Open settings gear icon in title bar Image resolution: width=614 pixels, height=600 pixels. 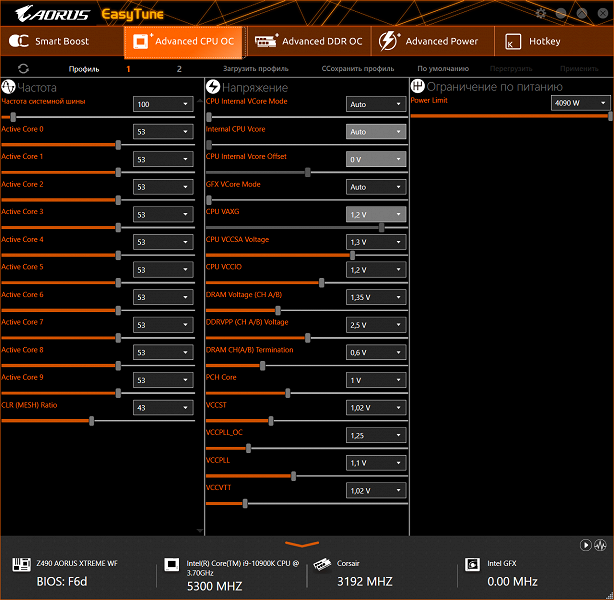click(541, 13)
